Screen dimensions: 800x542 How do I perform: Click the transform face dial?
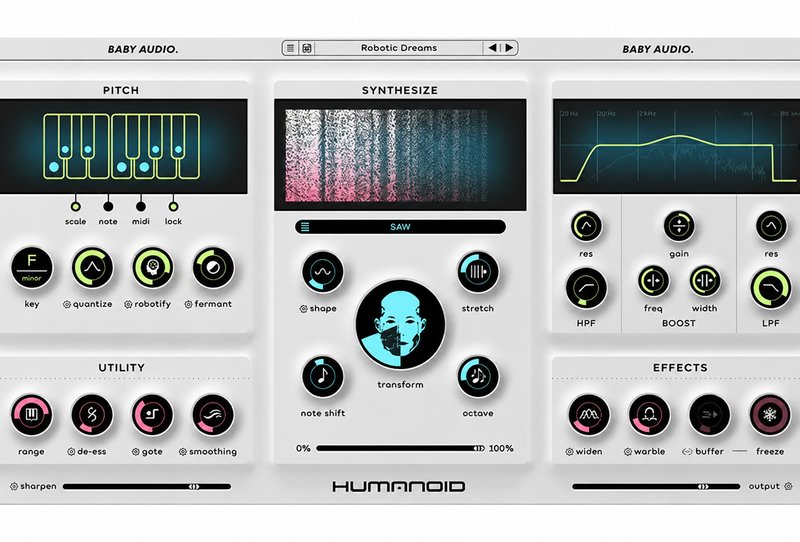coord(401,325)
